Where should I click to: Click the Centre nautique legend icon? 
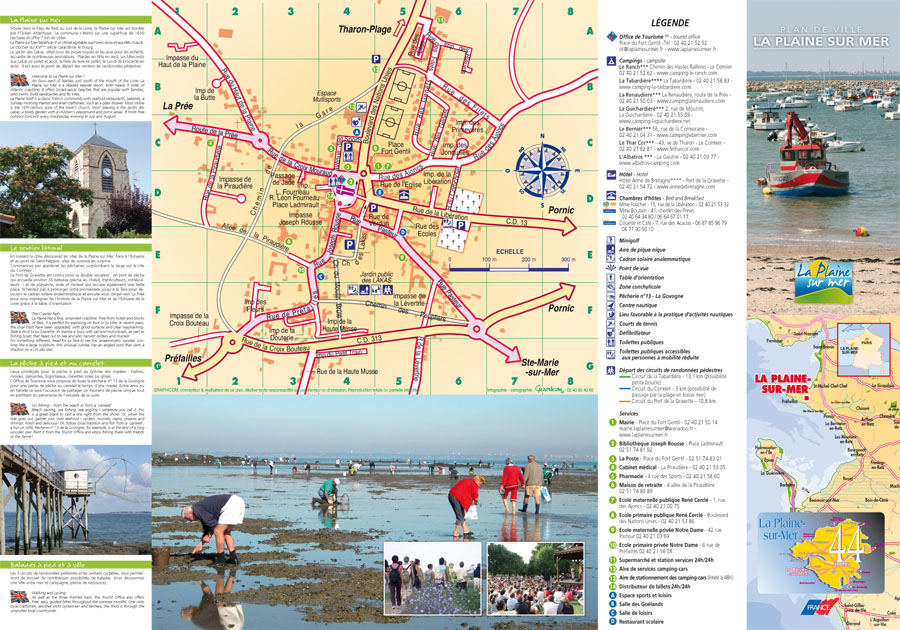point(611,305)
